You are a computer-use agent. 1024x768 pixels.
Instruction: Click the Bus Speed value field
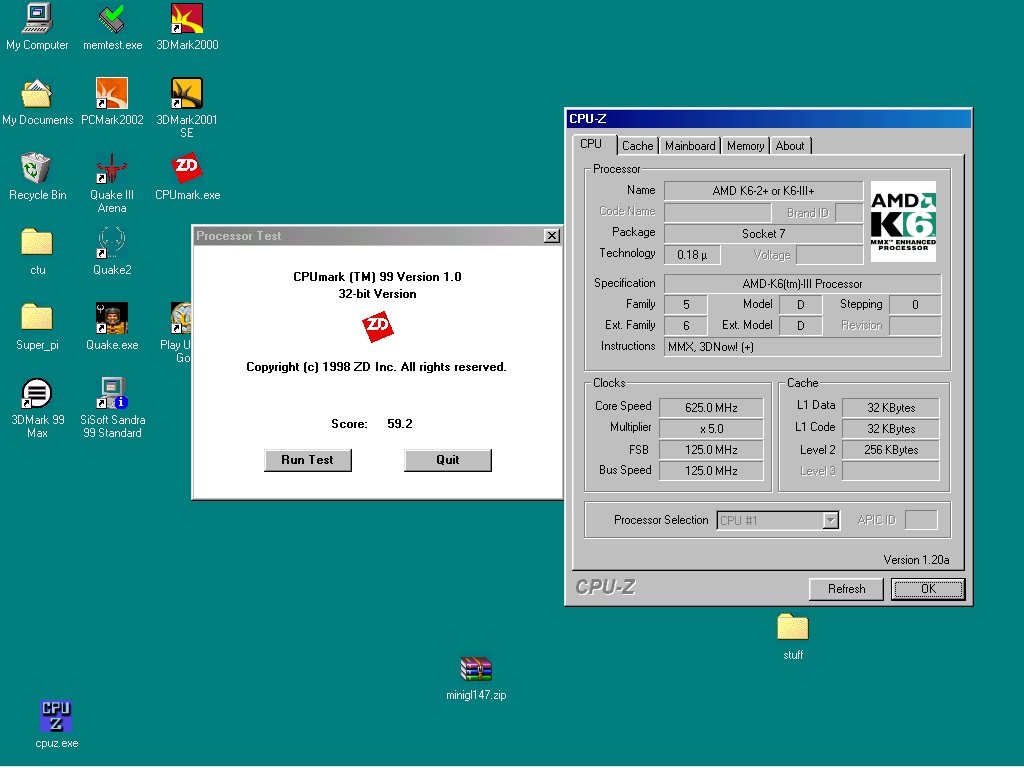[x=711, y=470]
